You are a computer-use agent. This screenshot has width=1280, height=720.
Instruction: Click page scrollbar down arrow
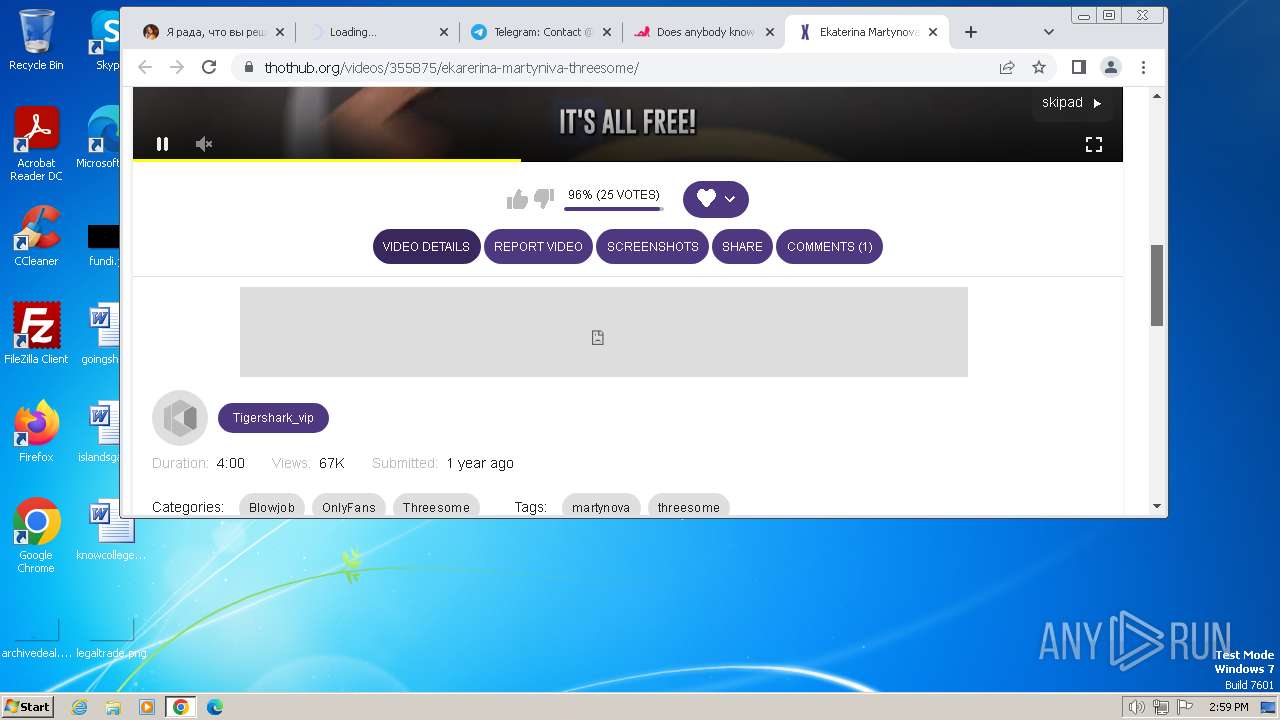(1157, 506)
